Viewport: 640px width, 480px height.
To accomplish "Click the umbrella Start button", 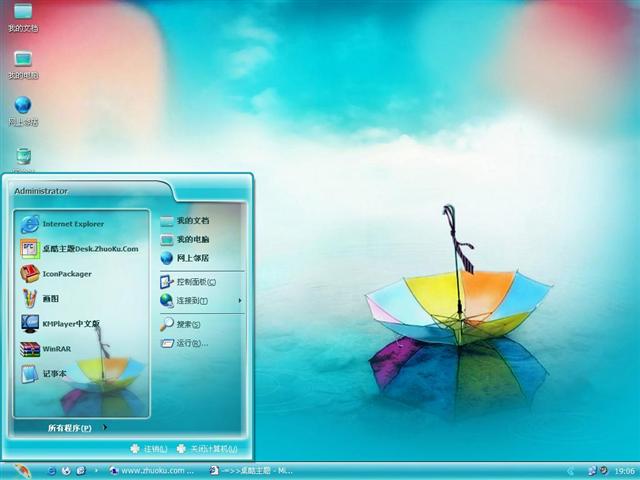I will point(22,471).
